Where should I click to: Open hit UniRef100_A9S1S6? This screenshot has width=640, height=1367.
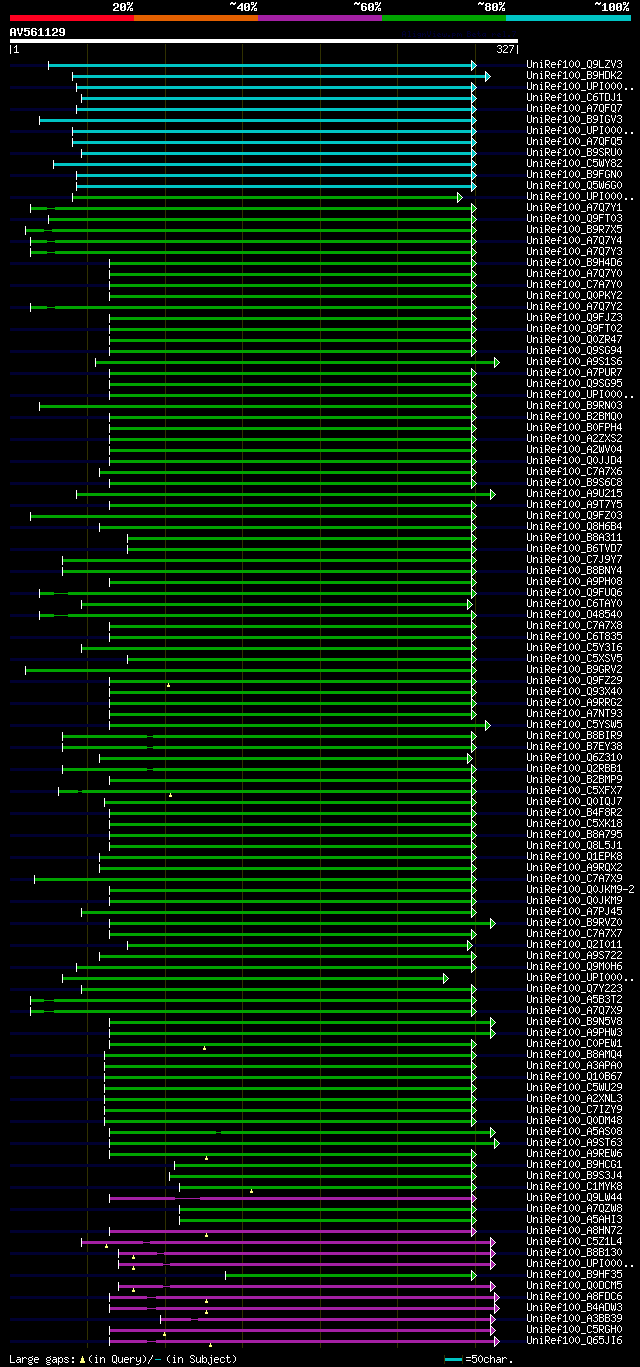click(x=574, y=362)
